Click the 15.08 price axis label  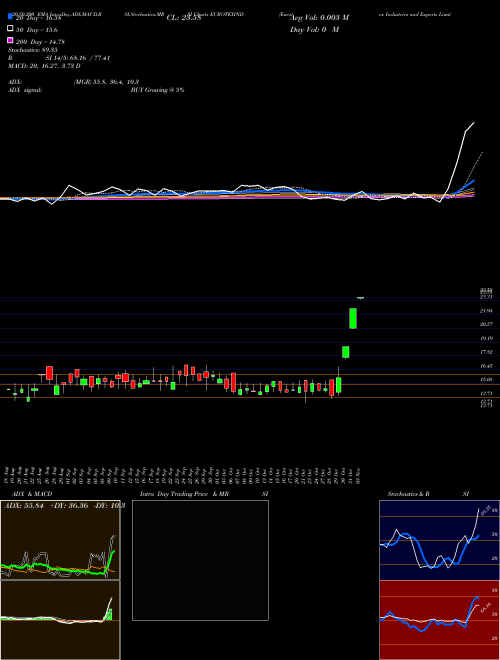tap(486, 380)
